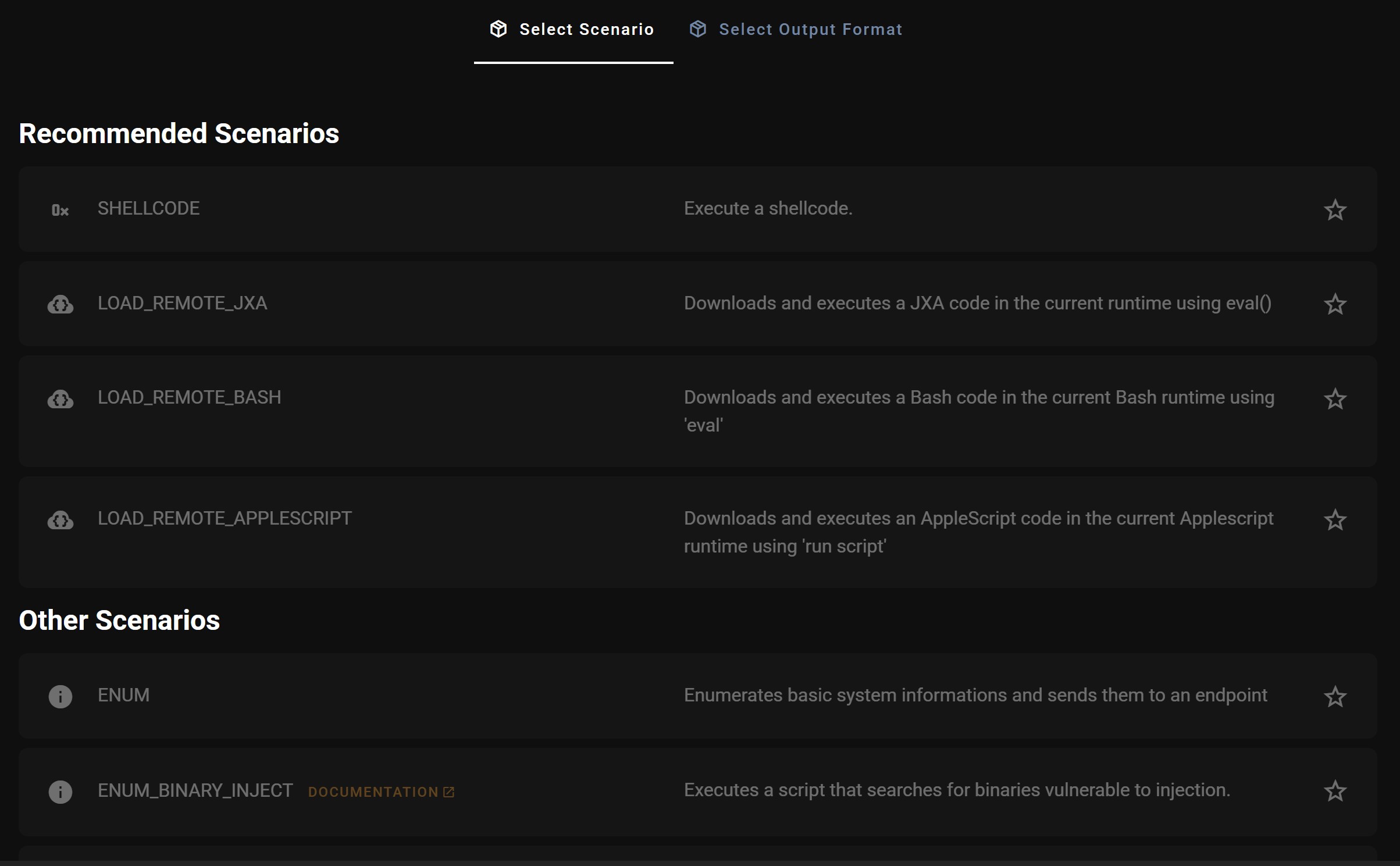
Task: Click the hex icon beside SHELLCODE
Action: coord(60,210)
